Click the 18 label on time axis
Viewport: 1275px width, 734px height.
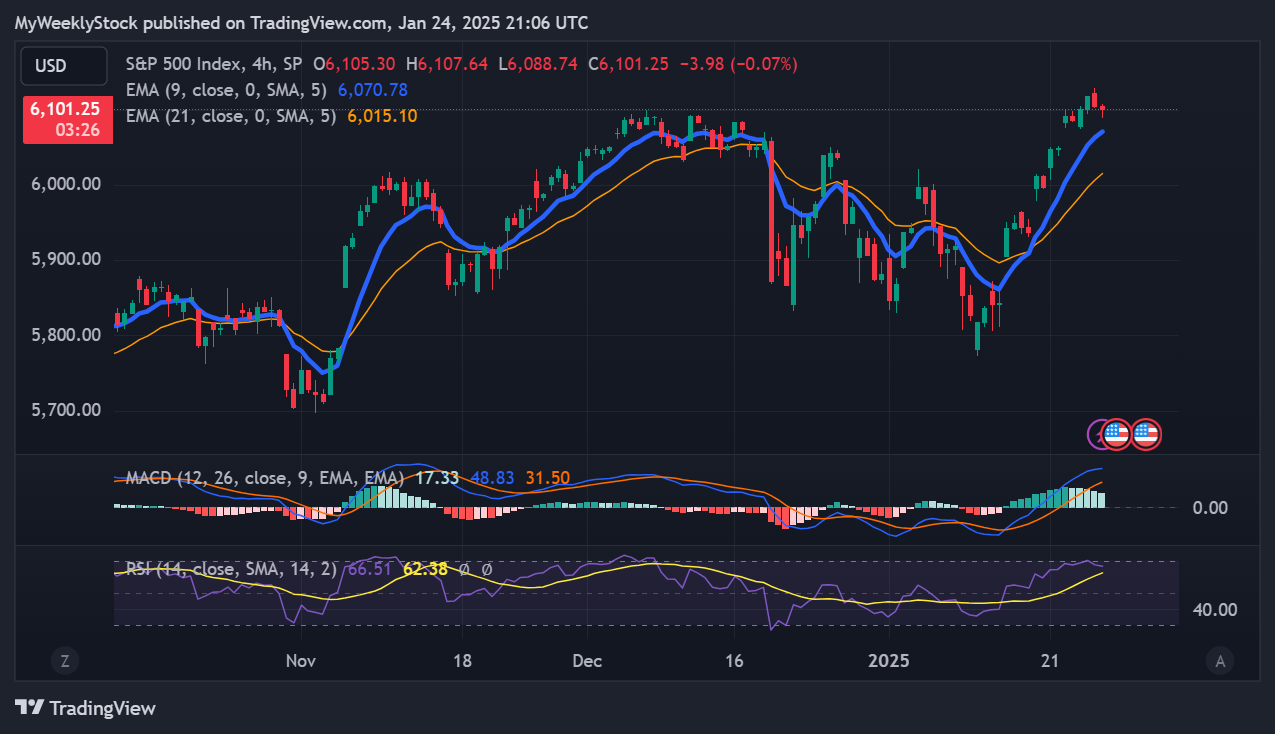462,660
